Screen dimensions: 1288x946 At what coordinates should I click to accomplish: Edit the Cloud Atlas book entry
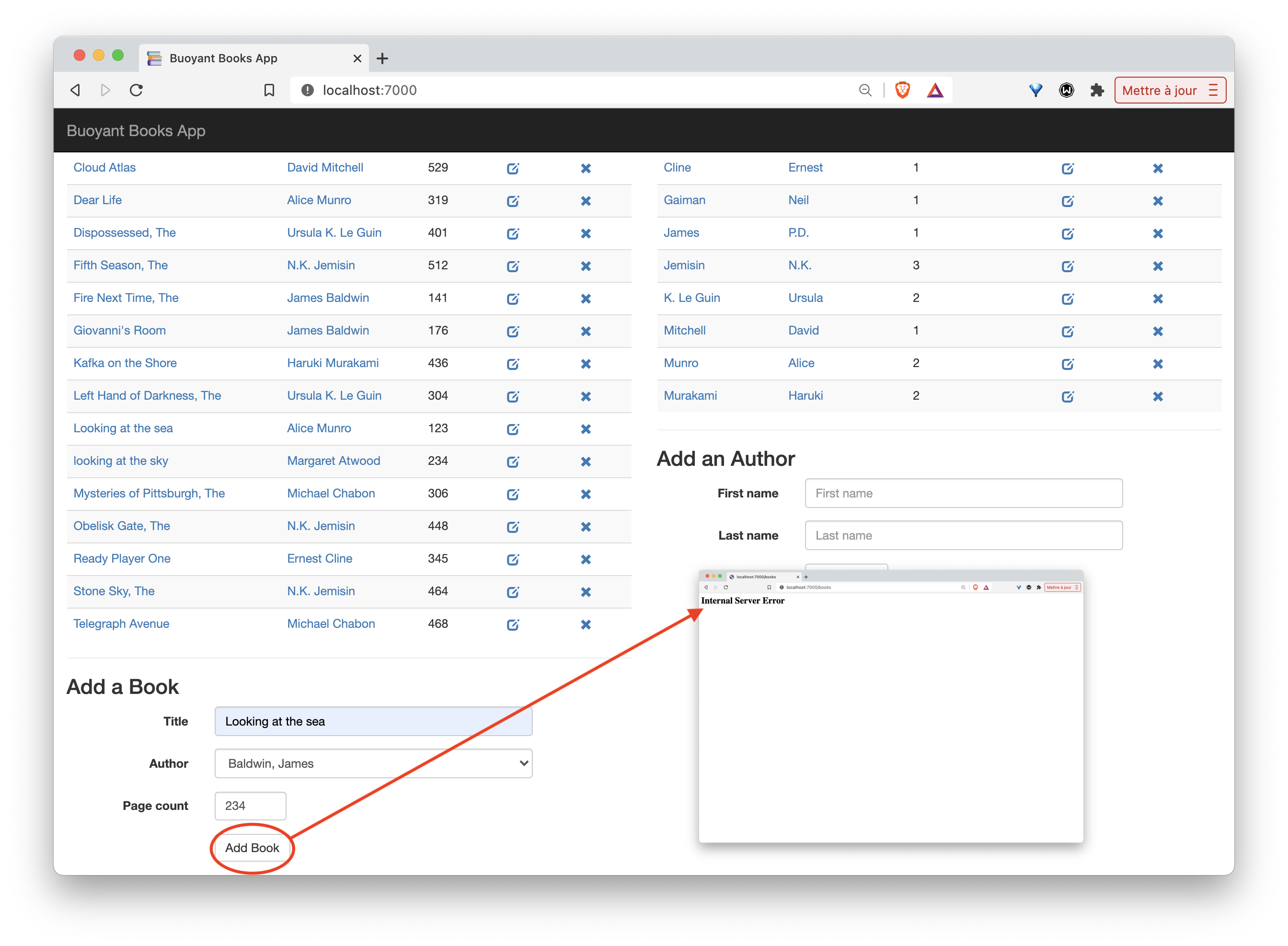[x=512, y=168]
